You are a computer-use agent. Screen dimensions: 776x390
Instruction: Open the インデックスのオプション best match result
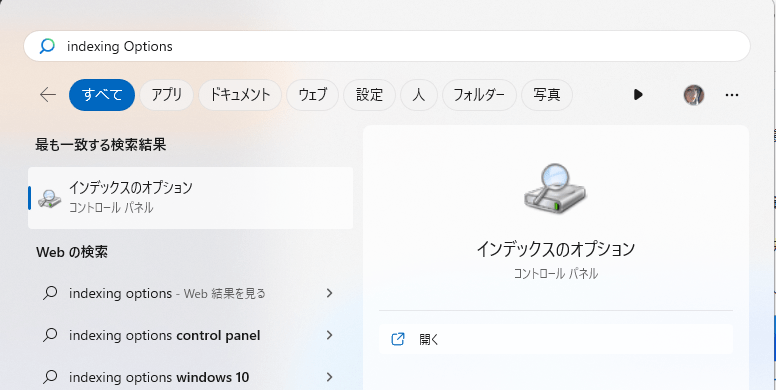pos(191,198)
